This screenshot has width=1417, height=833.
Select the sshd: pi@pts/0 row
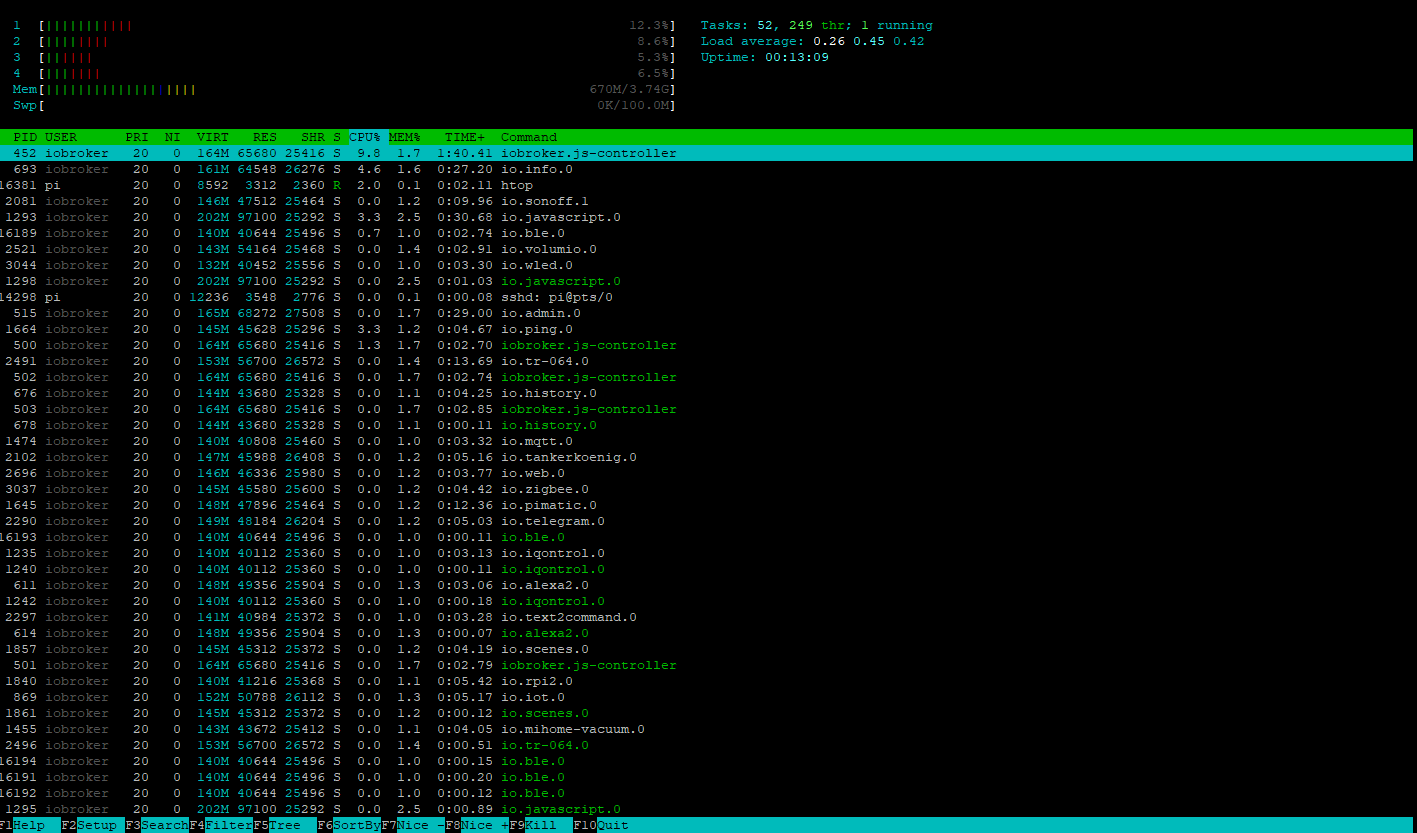coord(706,297)
